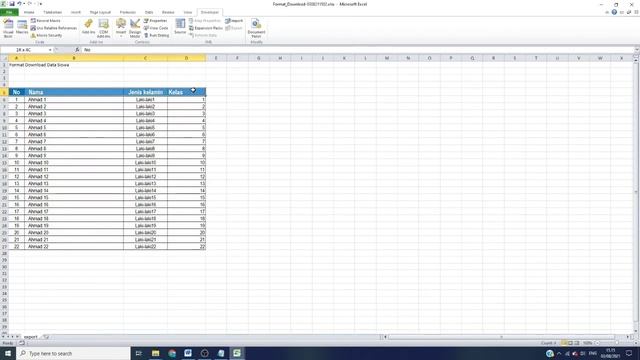Open the notification center

click(x=629, y=353)
